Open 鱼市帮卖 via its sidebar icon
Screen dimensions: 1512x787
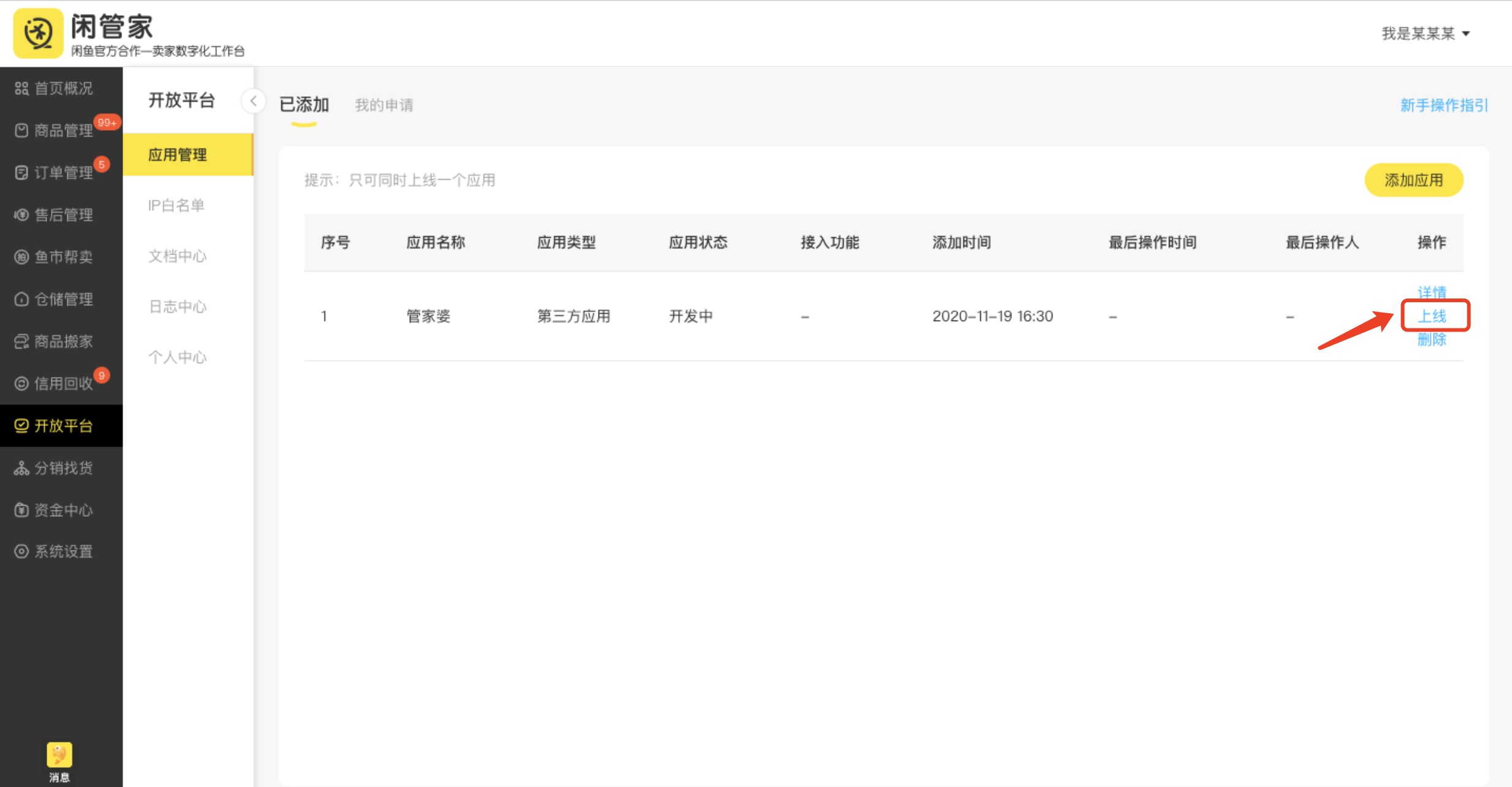21,257
